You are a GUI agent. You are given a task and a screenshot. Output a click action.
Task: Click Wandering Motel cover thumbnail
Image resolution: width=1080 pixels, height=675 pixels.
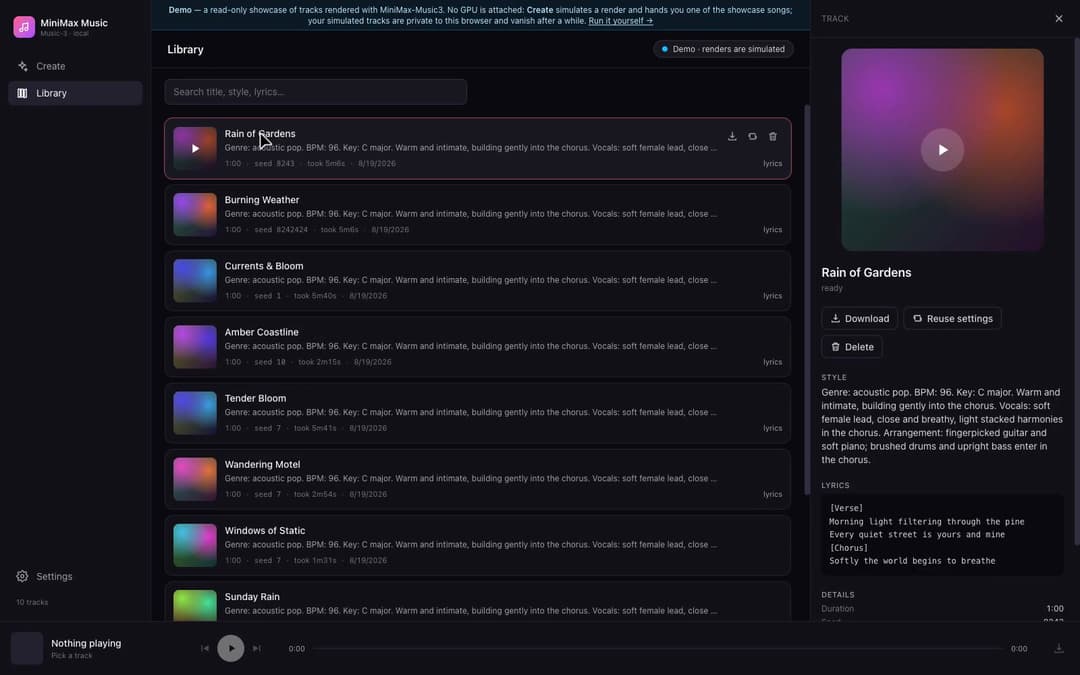tap(195, 479)
